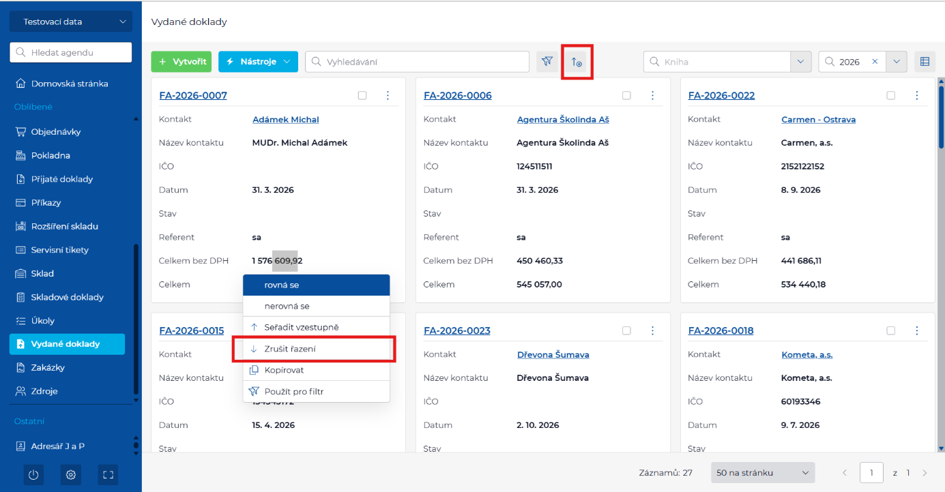945x492 pixels.
Task: Open settings gear in sidebar footer
Action: pyautogui.click(x=71, y=475)
